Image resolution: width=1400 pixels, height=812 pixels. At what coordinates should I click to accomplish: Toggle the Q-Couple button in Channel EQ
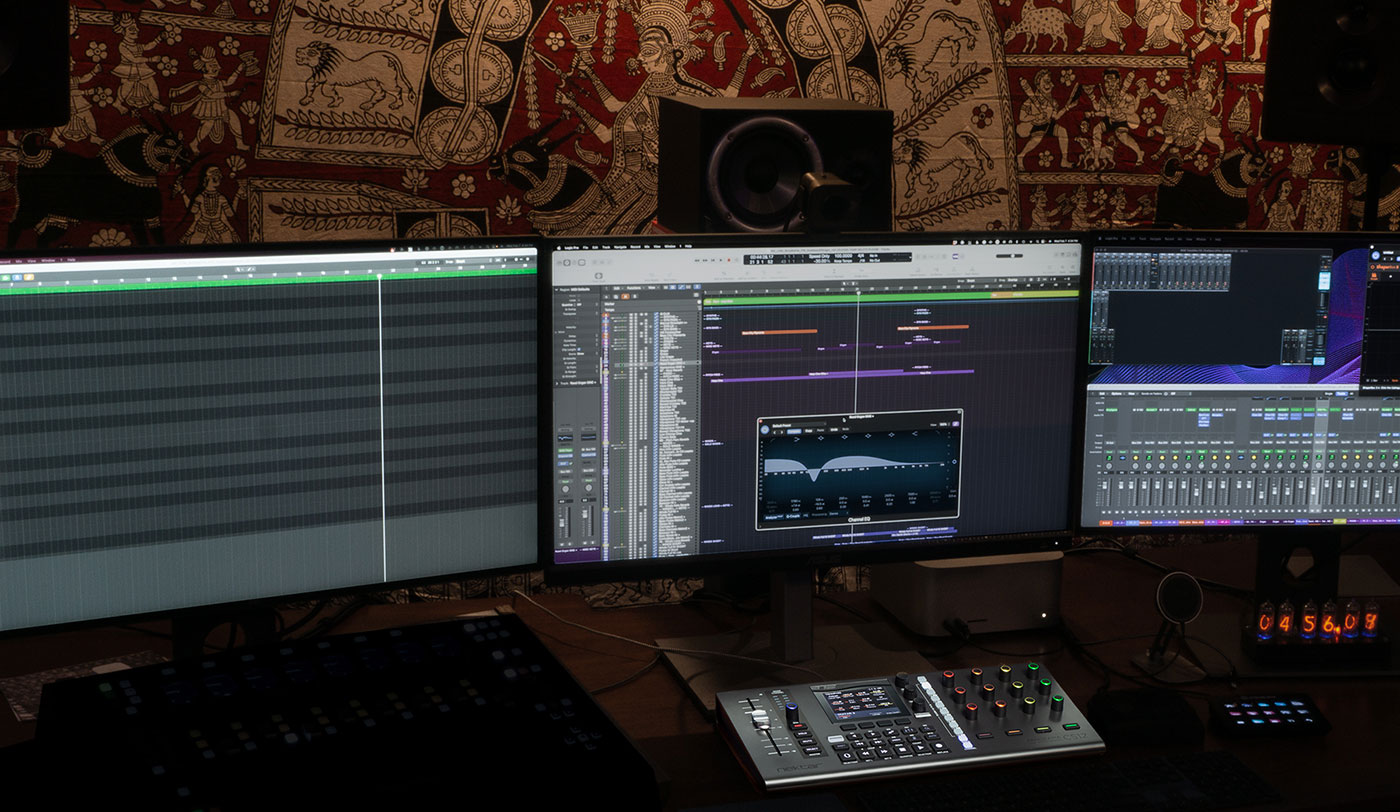tap(793, 516)
